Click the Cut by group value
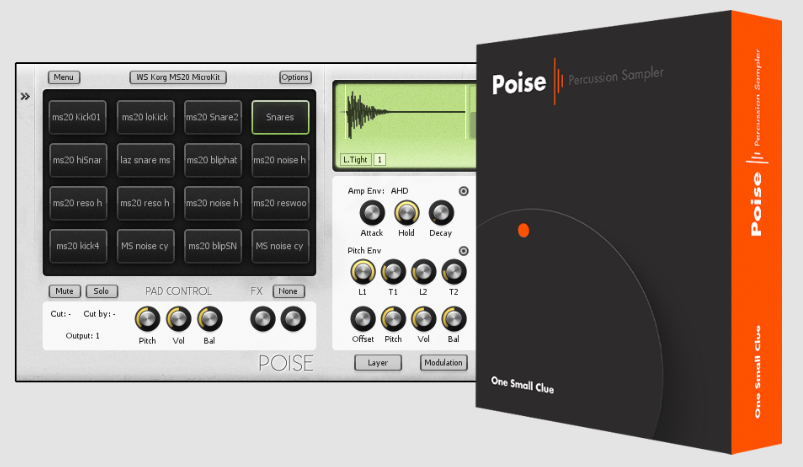 tap(99, 314)
